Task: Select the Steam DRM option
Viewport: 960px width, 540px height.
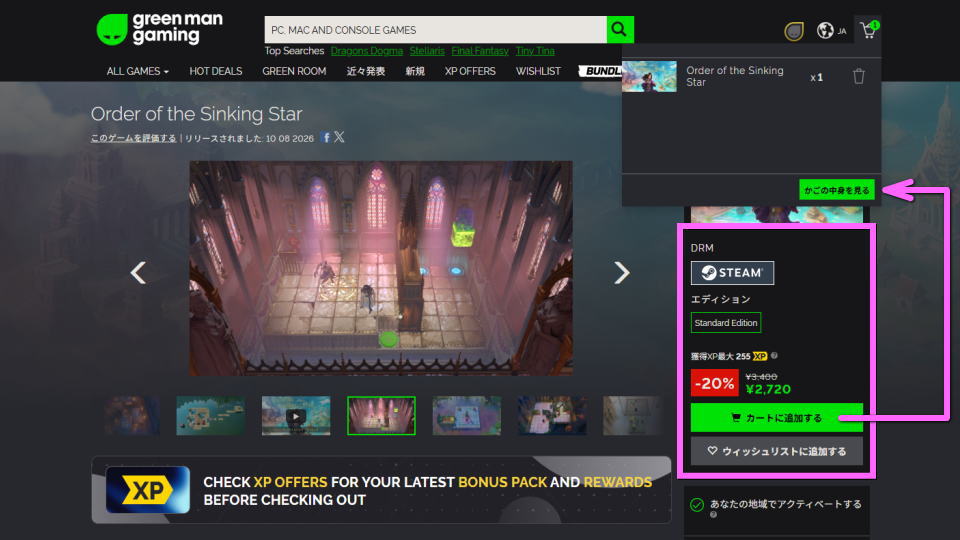Action: (x=732, y=272)
